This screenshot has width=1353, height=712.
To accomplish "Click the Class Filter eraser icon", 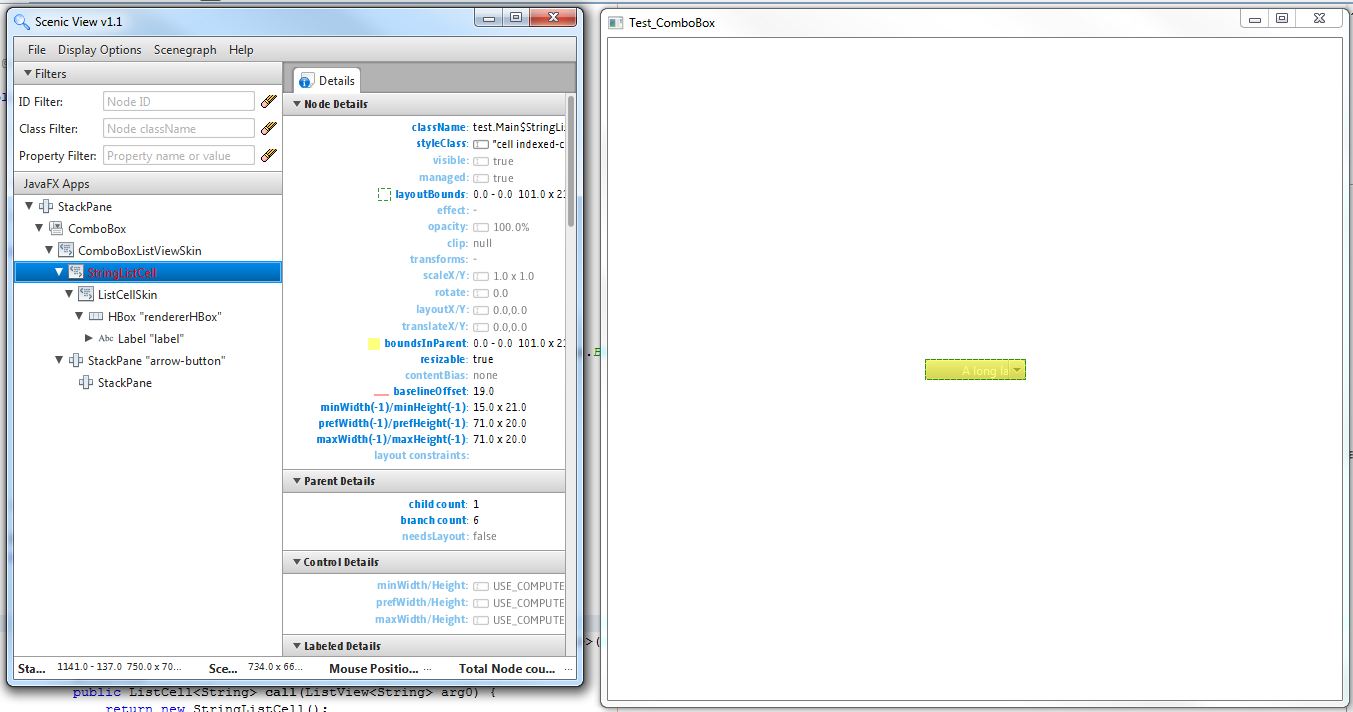I will point(268,128).
